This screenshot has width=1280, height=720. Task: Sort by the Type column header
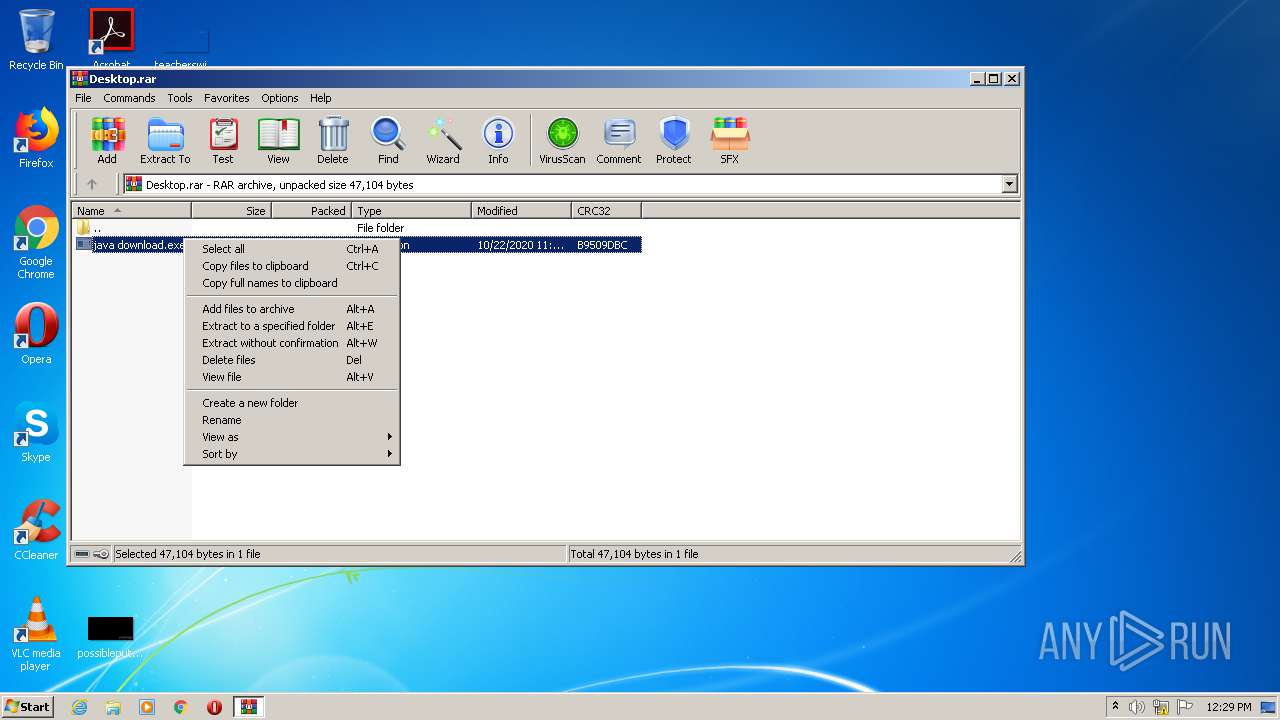[411, 210]
